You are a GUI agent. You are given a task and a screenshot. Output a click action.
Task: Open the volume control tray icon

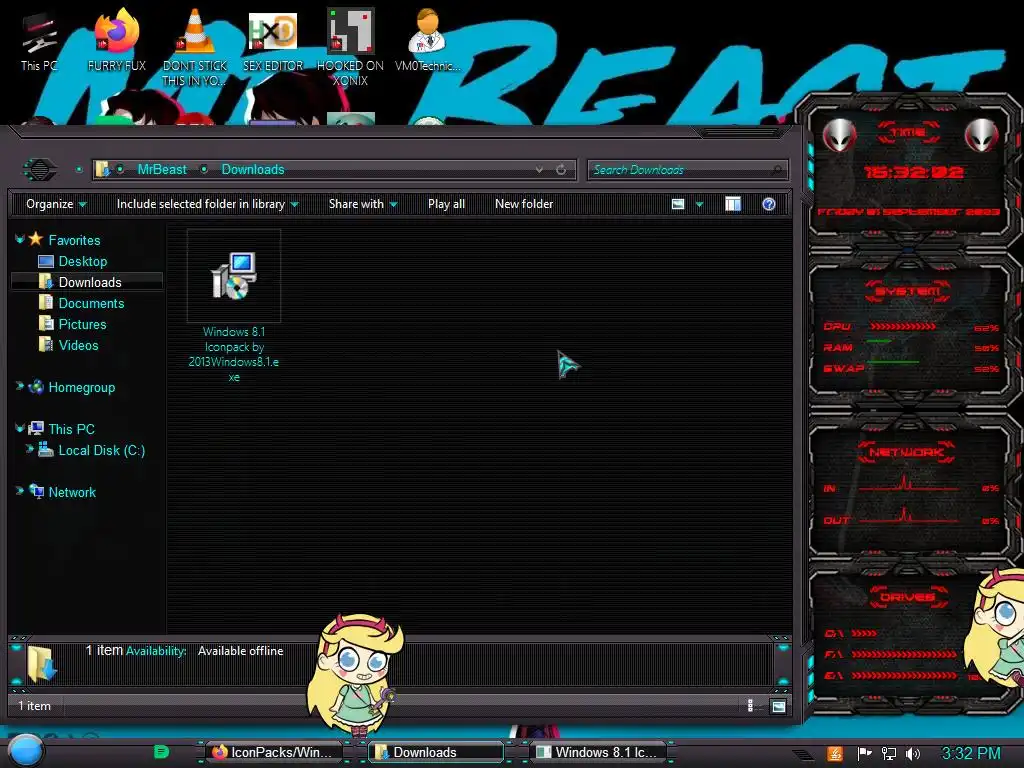pyautogui.click(x=912, y=754)
